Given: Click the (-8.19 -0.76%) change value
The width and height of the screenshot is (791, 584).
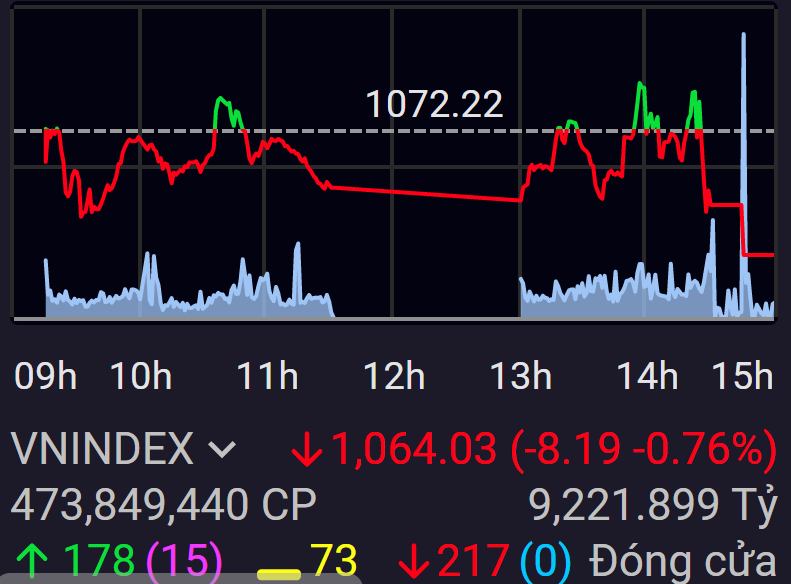Looking at the screenshot, I should pyautogui.click(x=643, y=450).
